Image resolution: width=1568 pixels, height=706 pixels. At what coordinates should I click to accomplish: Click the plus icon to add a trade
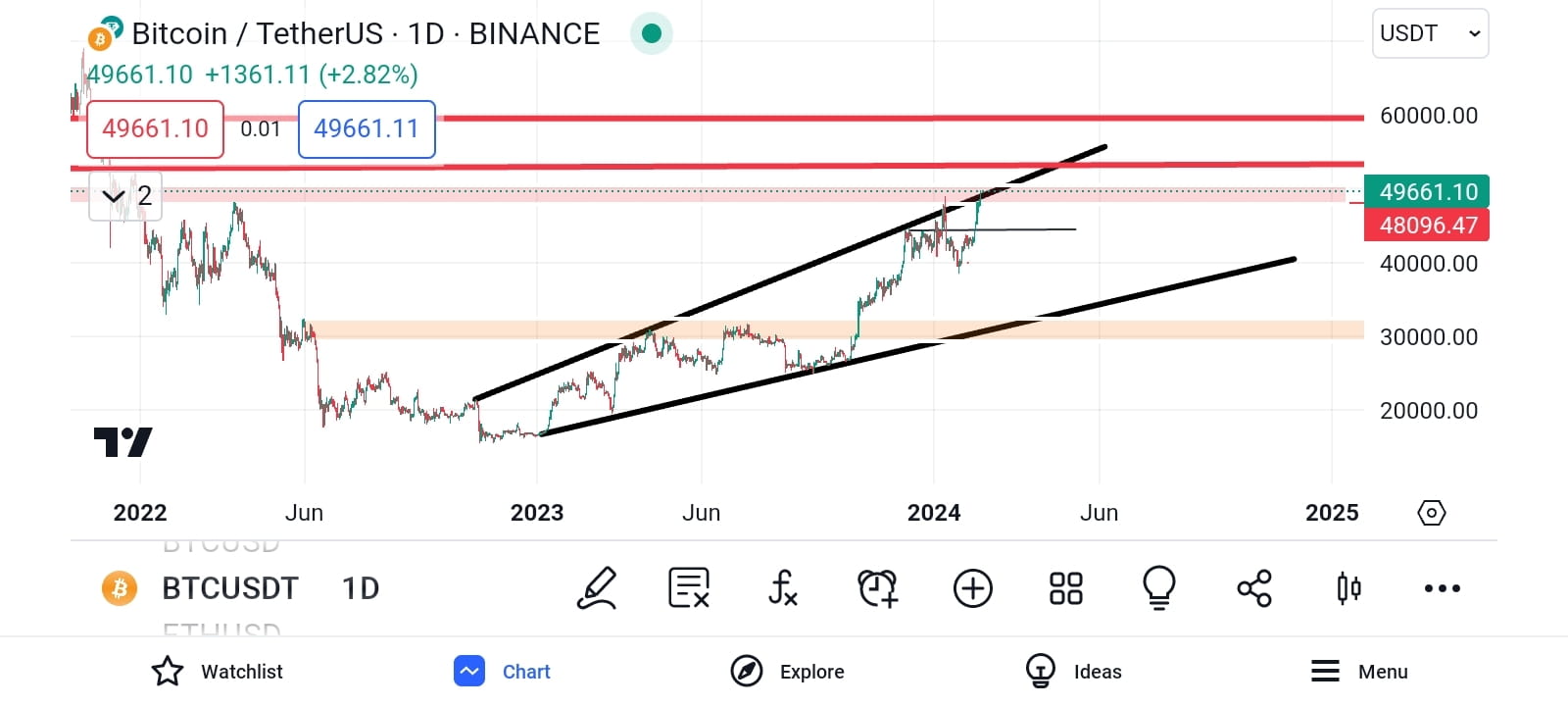tap(972, 588)
